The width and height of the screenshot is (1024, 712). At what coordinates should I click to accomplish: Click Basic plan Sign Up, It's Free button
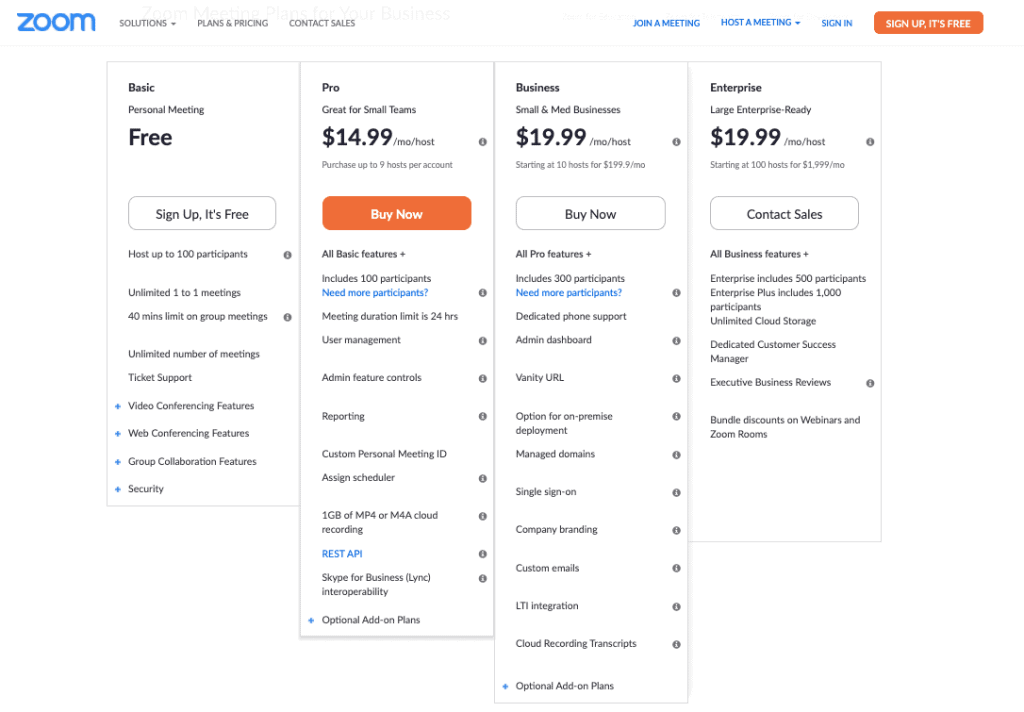[x=202, y=214]
